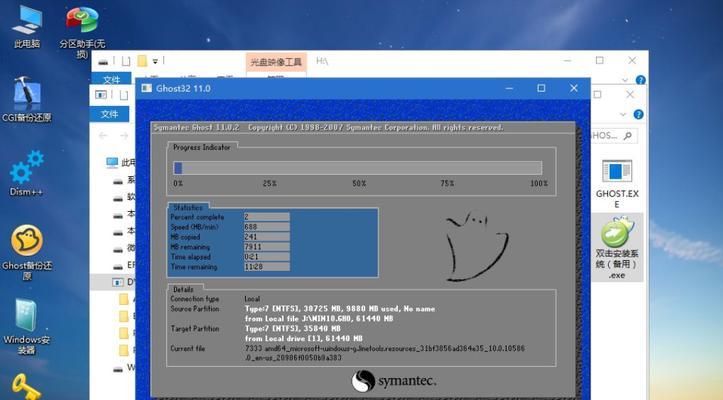This screenshot has width=723, height=400.
Task: Go back in the front Explorer window
Action: pyautogui.click(x=103, y=136)
